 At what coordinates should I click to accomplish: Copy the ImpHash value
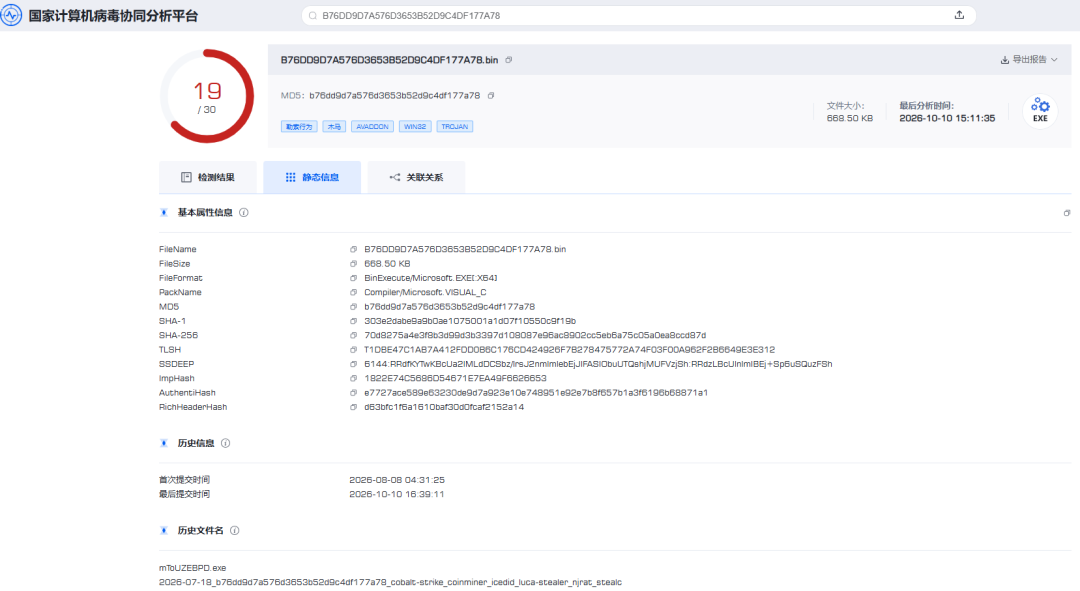click(x=353, y=379)
